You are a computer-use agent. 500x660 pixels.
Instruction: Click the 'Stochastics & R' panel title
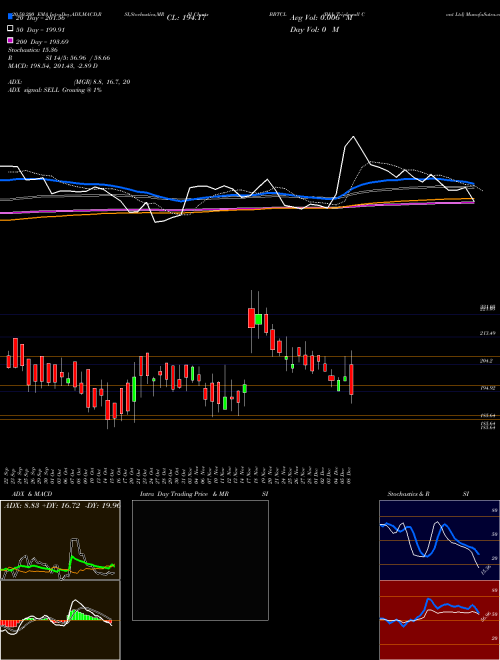coord(408,494)
